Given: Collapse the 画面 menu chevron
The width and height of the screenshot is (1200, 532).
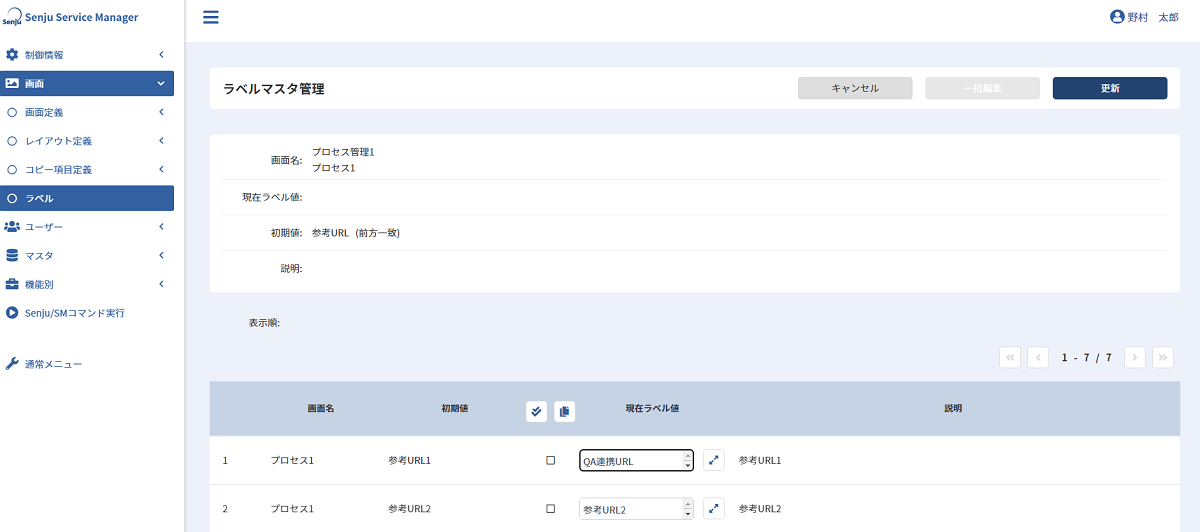Looking at the screenshot, I should click(x=161, y=83).
